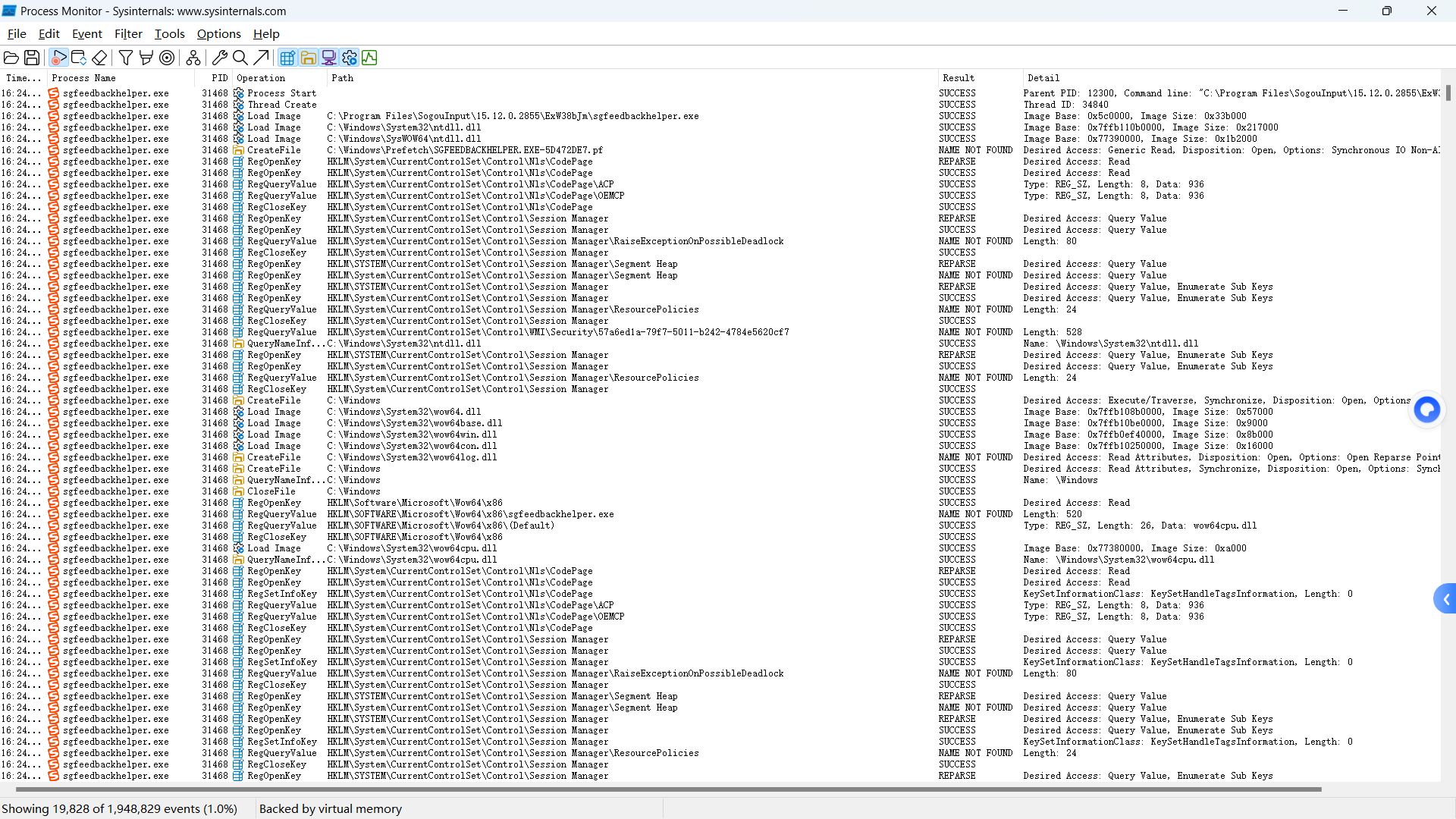This screenshot has height=819, width=1456.
Task: Open the Filter funnel icon
Action: [x=126, y=58]
